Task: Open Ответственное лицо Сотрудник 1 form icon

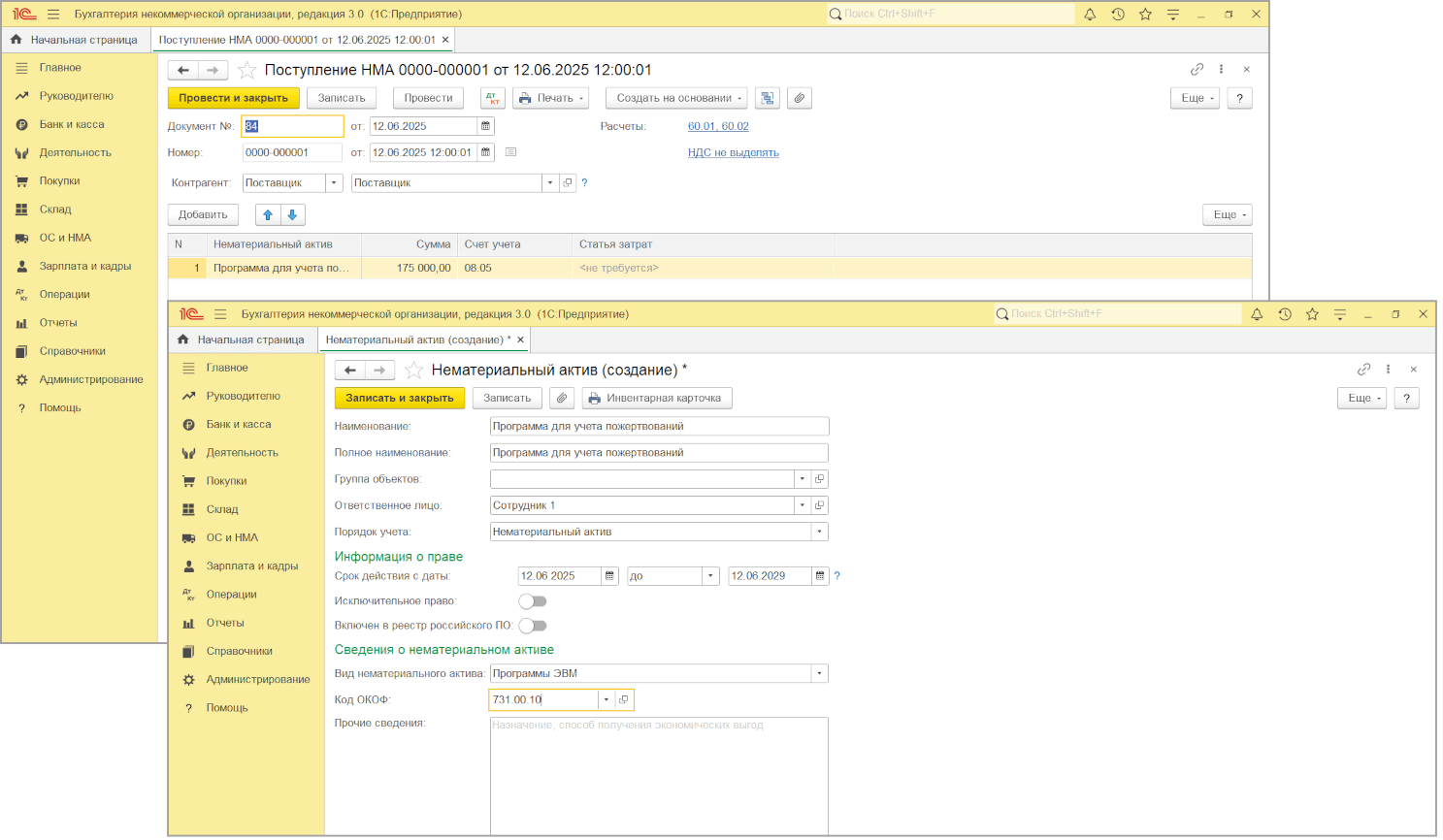Action: pyautogui.click(x=819, y=505)
